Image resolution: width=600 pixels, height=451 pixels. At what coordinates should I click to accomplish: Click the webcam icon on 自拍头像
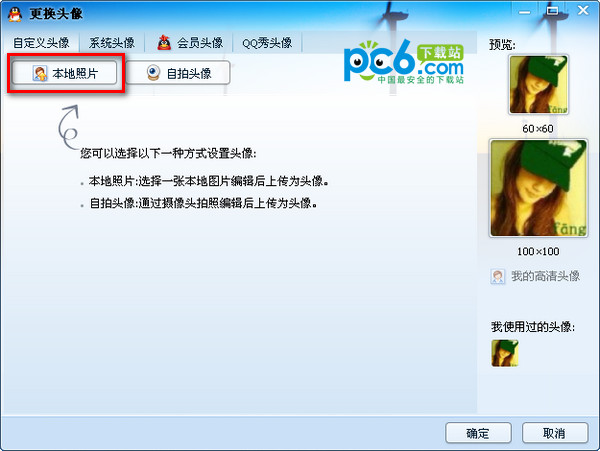point(153,73)
